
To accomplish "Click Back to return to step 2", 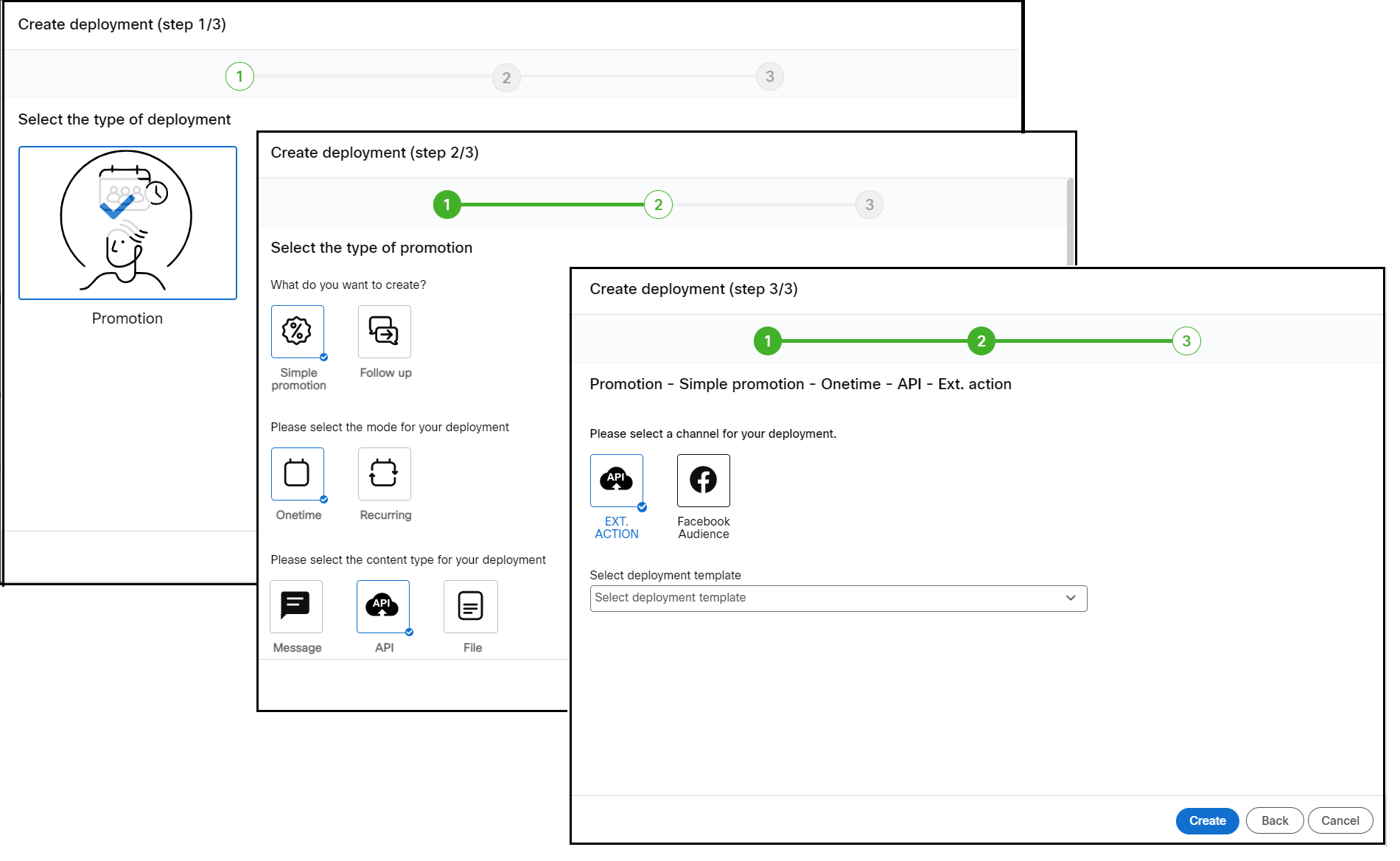I will [x=1274, y=820].
